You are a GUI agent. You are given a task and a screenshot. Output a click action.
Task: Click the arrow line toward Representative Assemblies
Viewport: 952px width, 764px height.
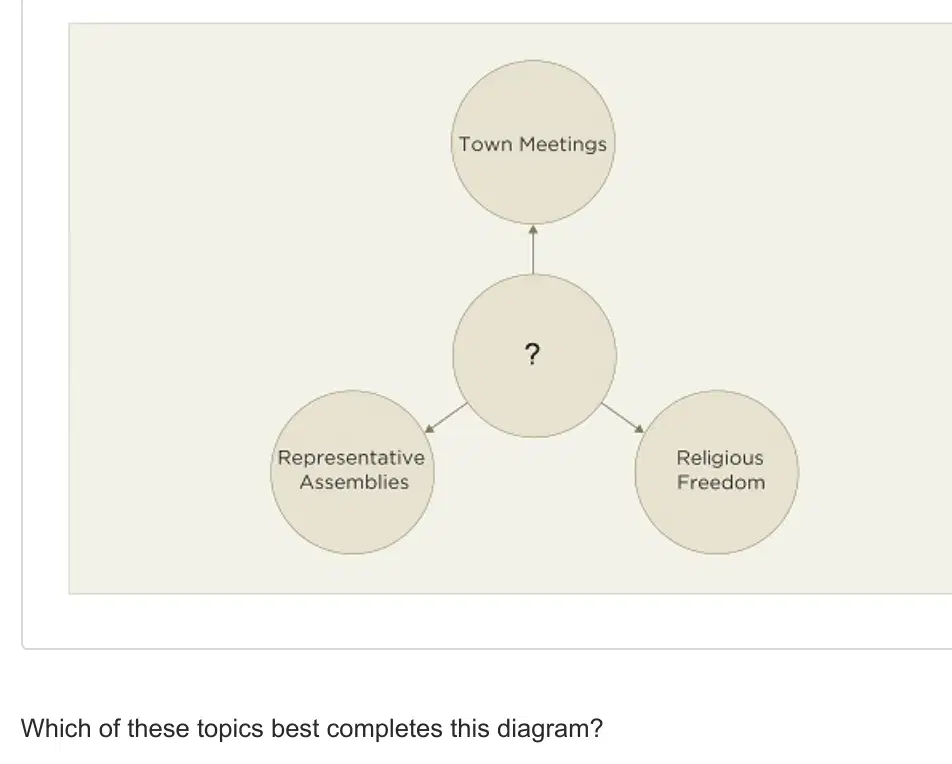coord(446,417)
